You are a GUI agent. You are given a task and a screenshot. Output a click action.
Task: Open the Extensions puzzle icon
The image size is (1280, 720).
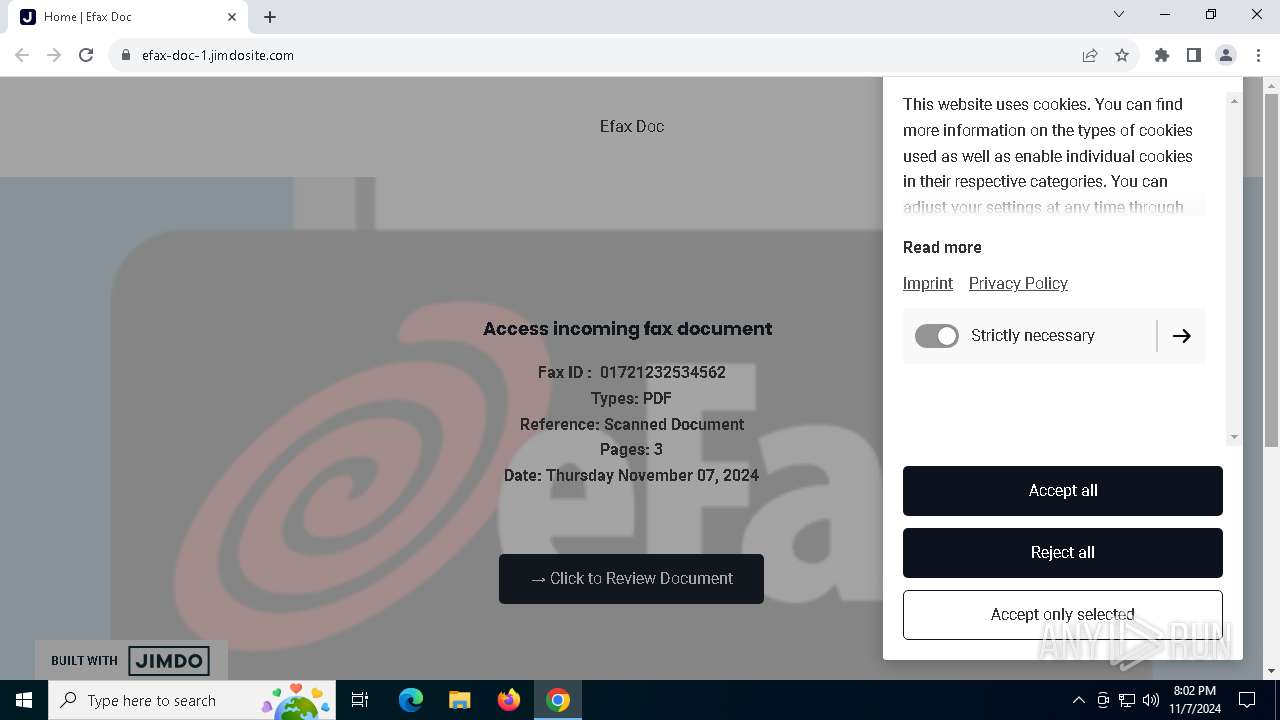(1162, 55)
